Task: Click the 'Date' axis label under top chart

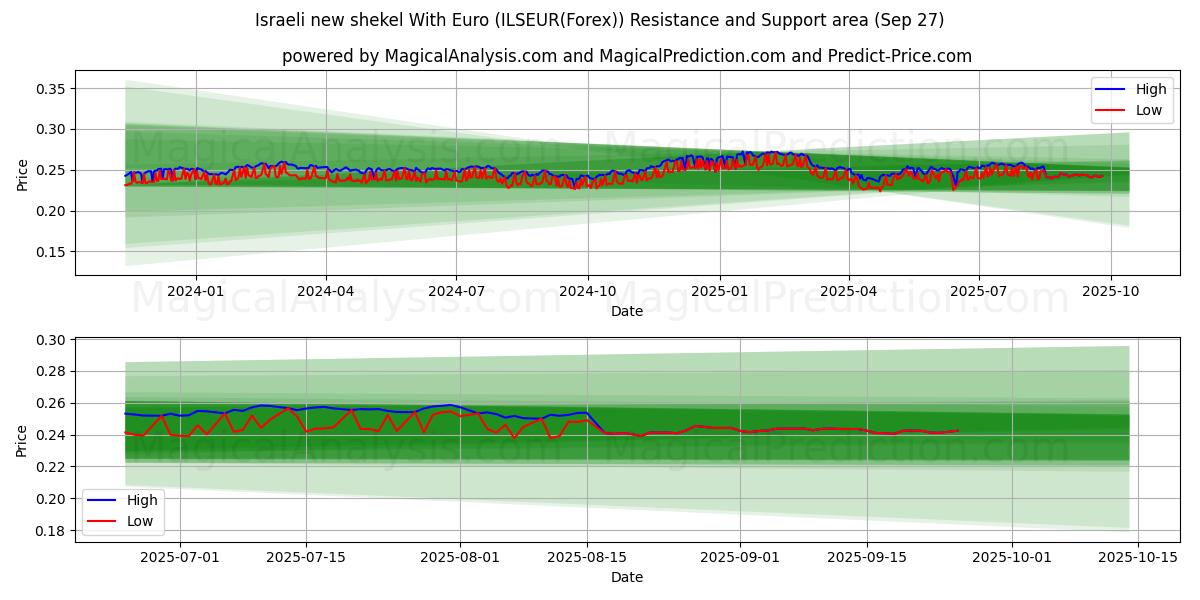Action: pyautogui.click(x=626, y=311)
